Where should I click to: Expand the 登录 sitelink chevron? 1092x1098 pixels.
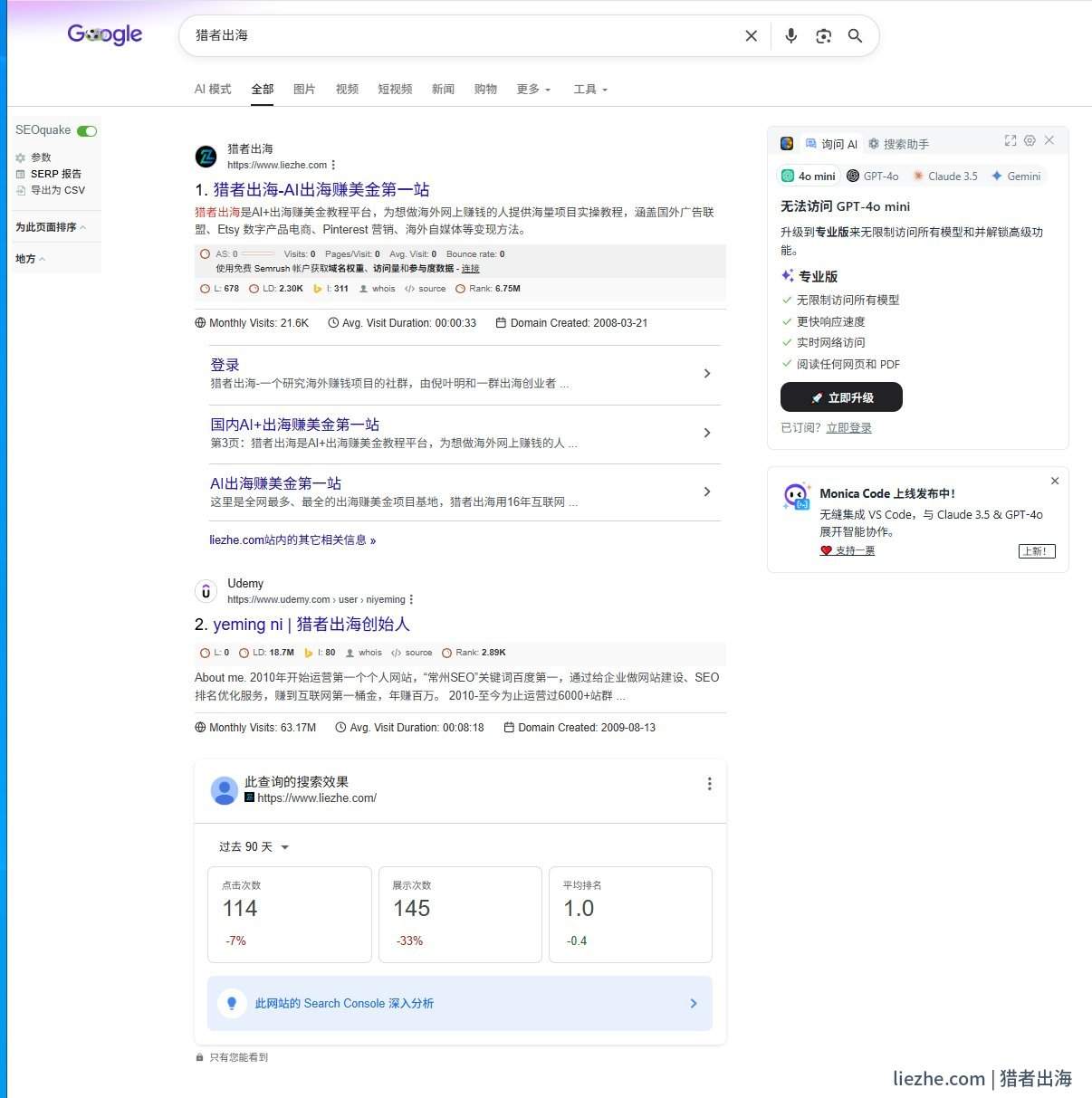click(x=707, y=373)
